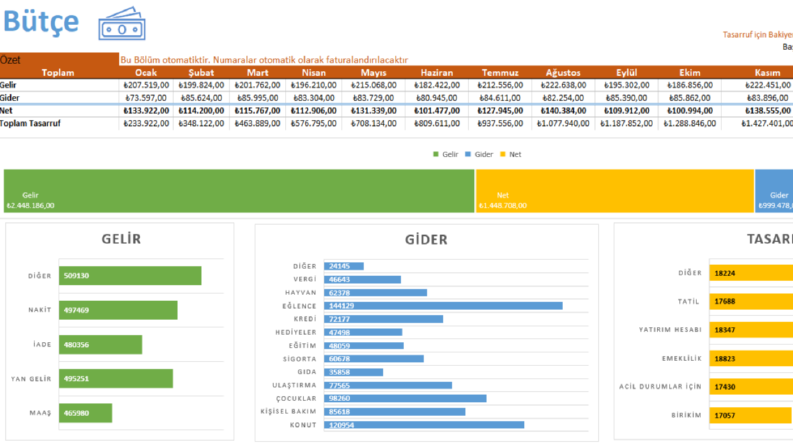The height and width of the screenshot is (446, 793).
Task: Click the blue Gider legend swatch
Action: click(x=468, y=154)
